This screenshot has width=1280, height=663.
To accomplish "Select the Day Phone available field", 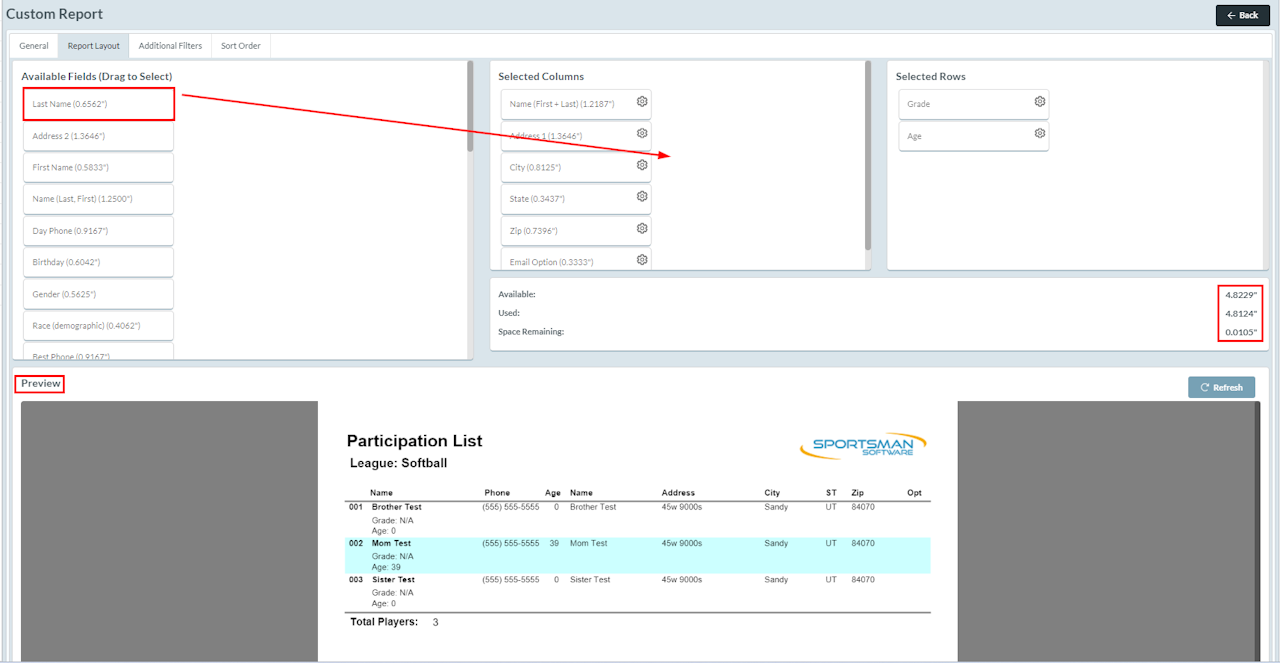I will 99,231.
